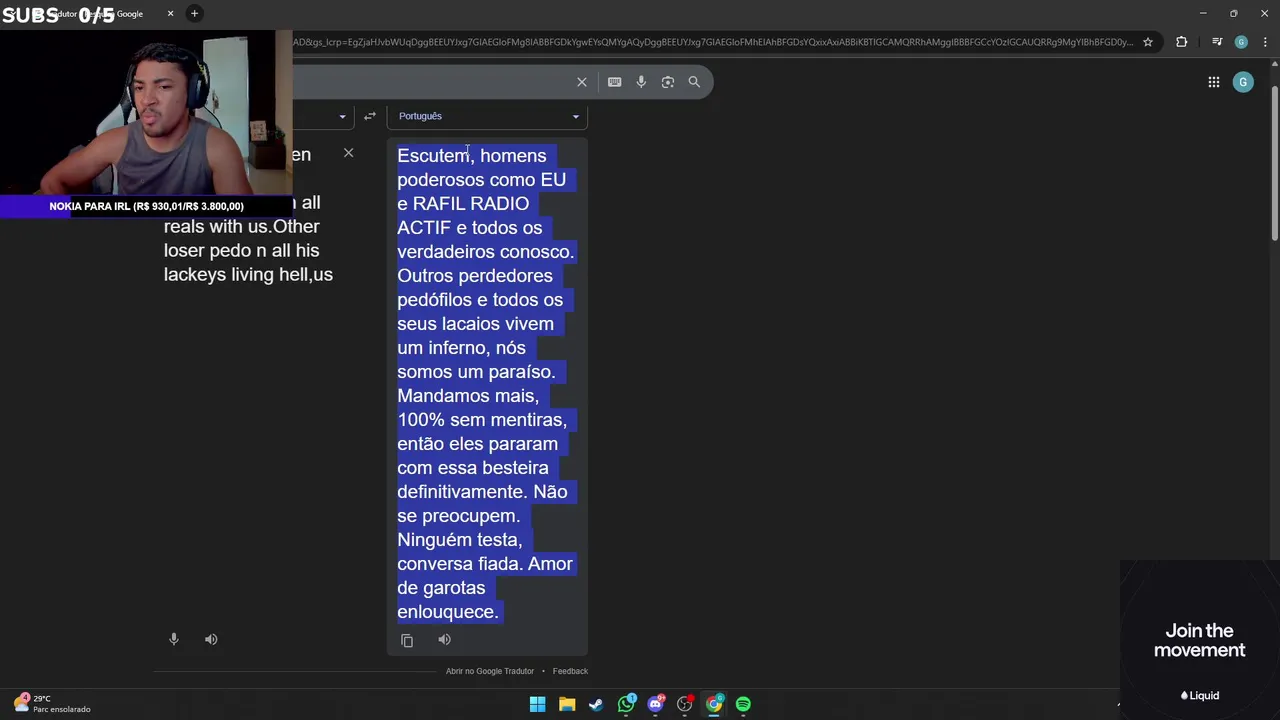Image resolution: width=1280 pixels, height=720 pixels.
Task: Click the Feedback link
Action: (x=570, y=671)
